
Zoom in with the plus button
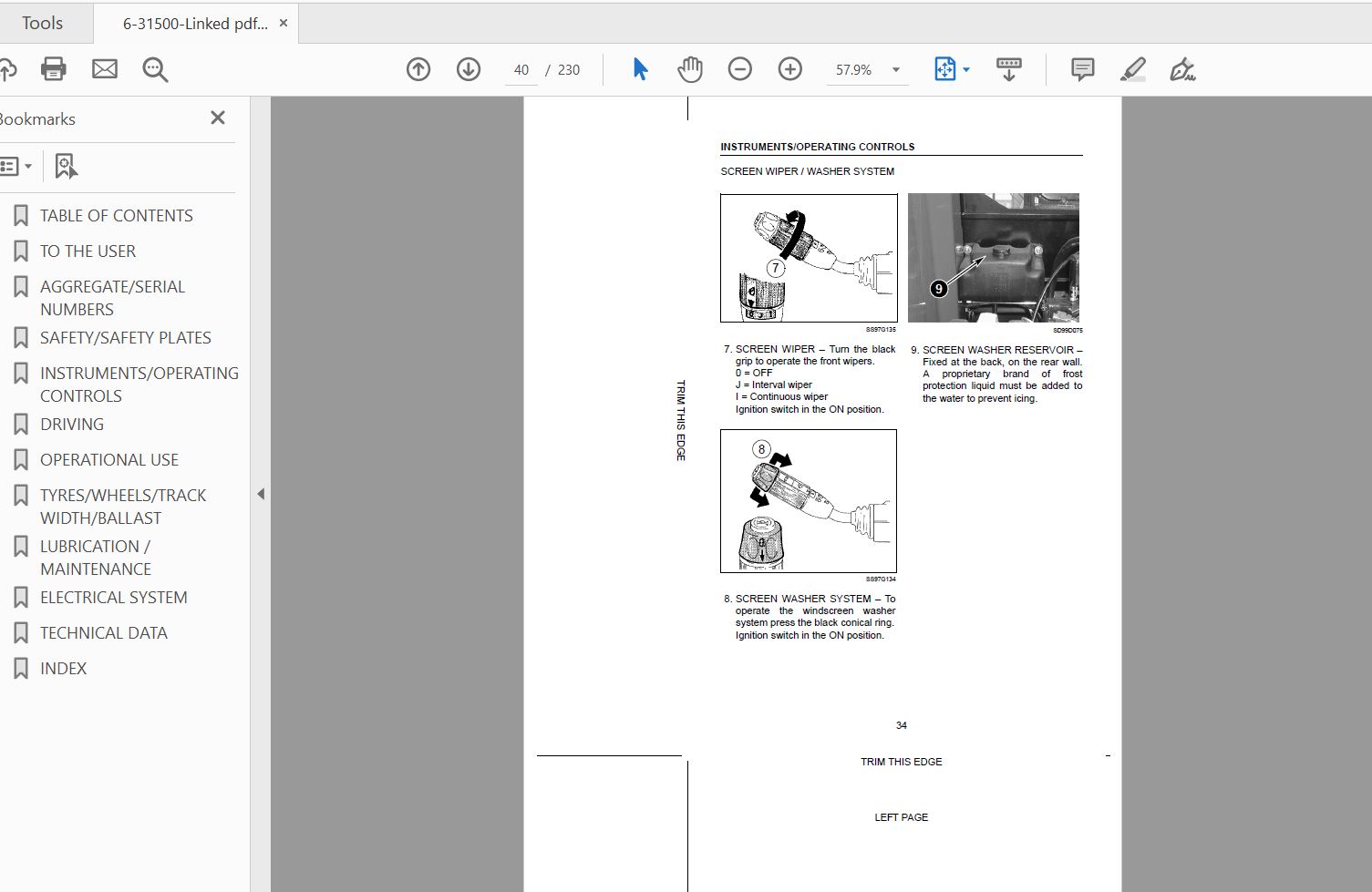[790, 69]
